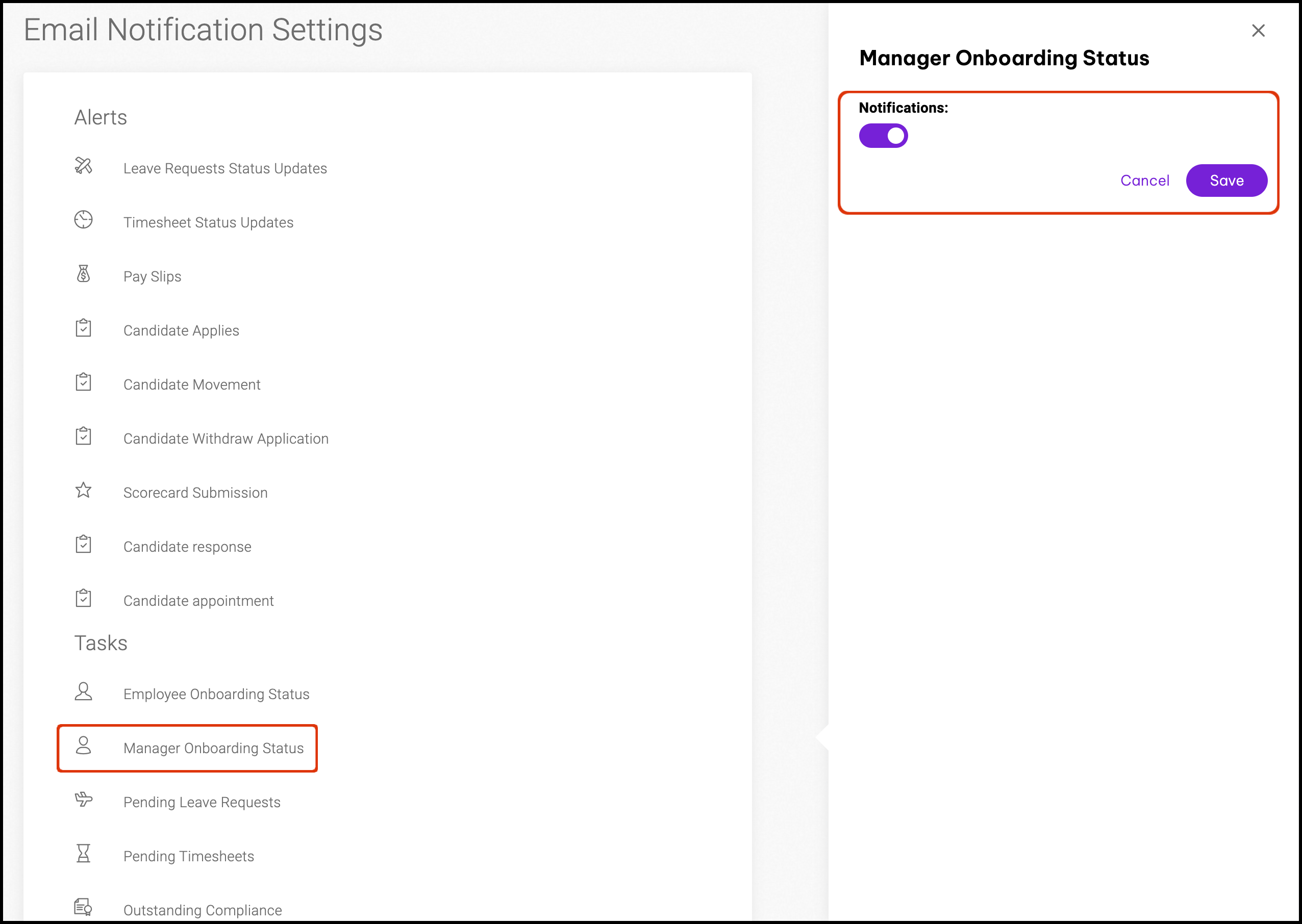Close the Manager Onboarding Status panel
This screenshot has height=924, width=1302.
(1258, 31)
